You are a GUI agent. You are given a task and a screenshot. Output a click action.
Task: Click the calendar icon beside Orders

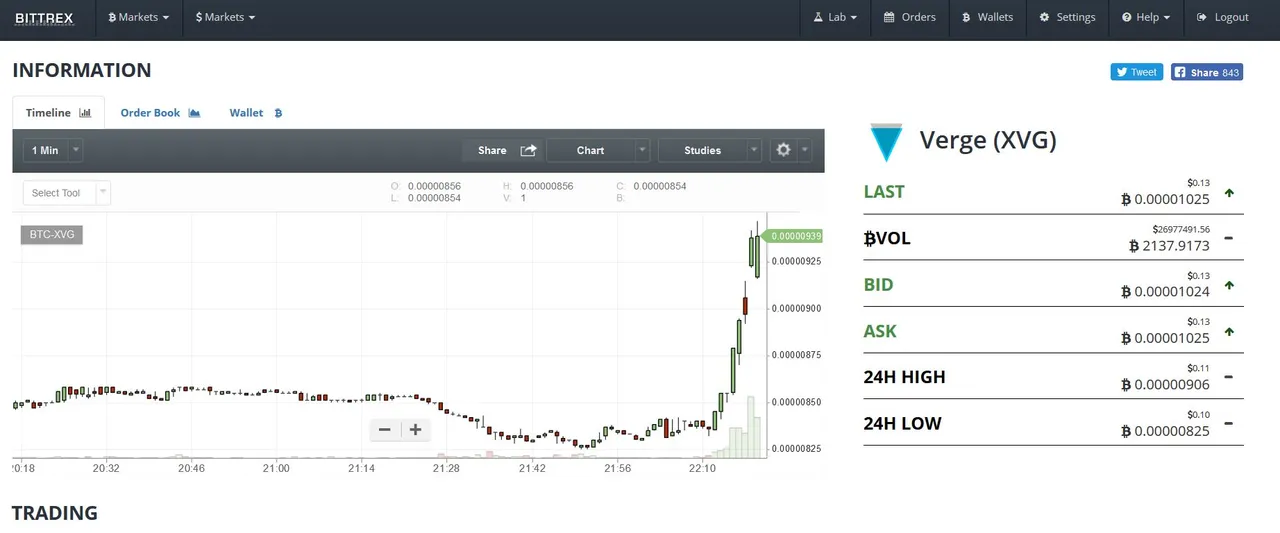[x=889, y=17]
